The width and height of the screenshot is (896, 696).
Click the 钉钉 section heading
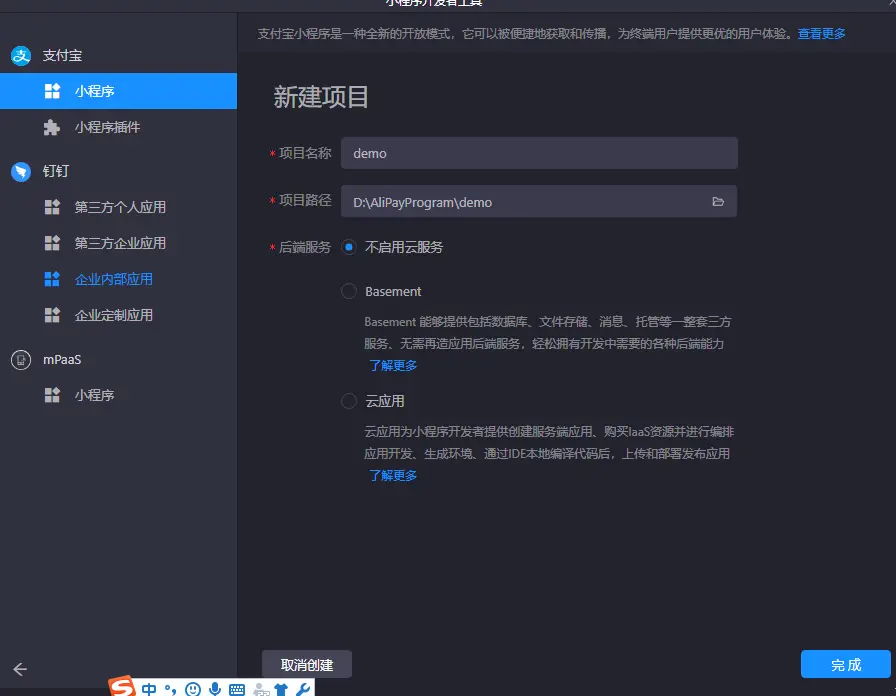(55, 171)
